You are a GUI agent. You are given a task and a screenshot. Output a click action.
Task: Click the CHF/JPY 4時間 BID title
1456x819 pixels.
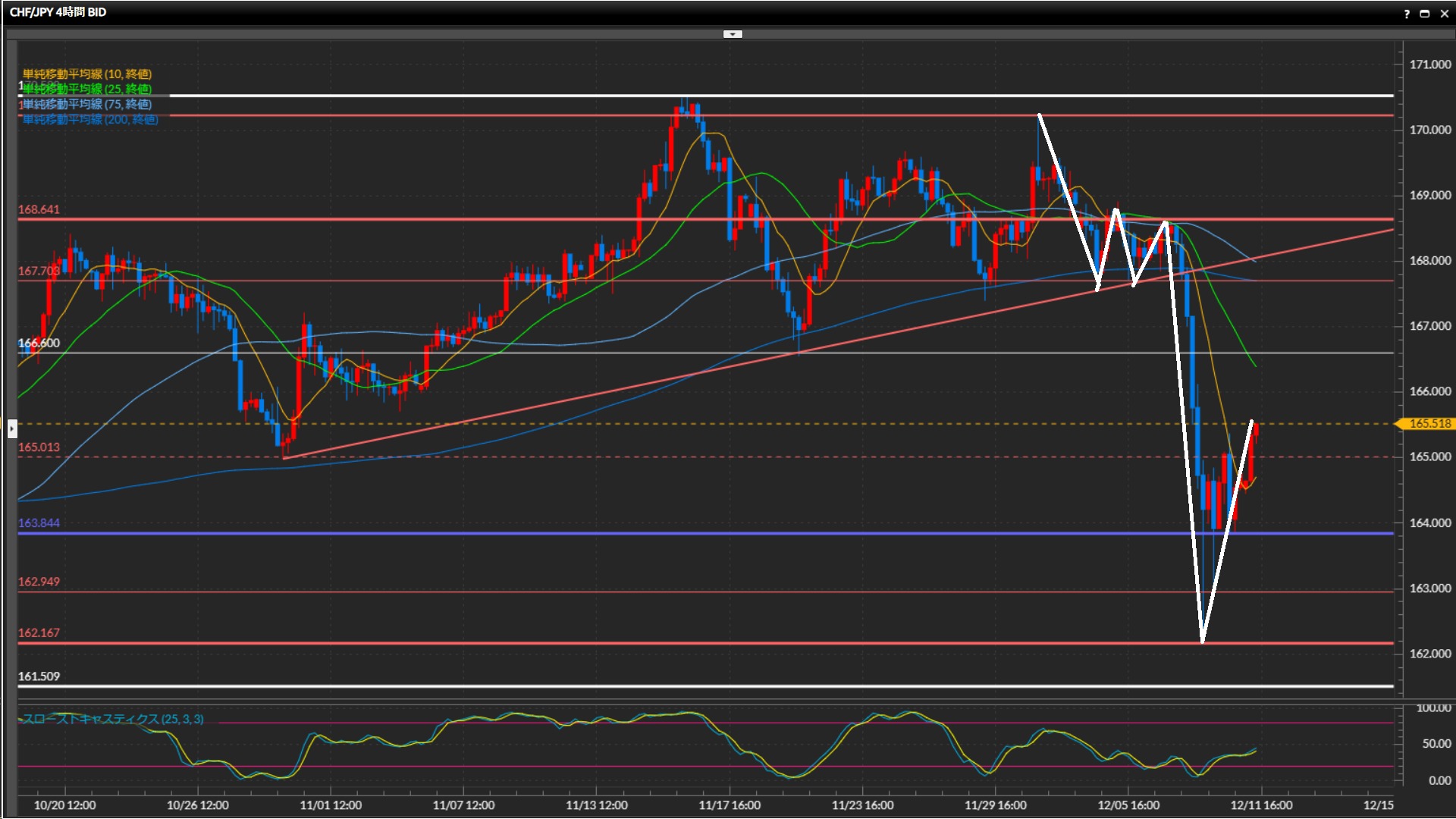[58, 12]
